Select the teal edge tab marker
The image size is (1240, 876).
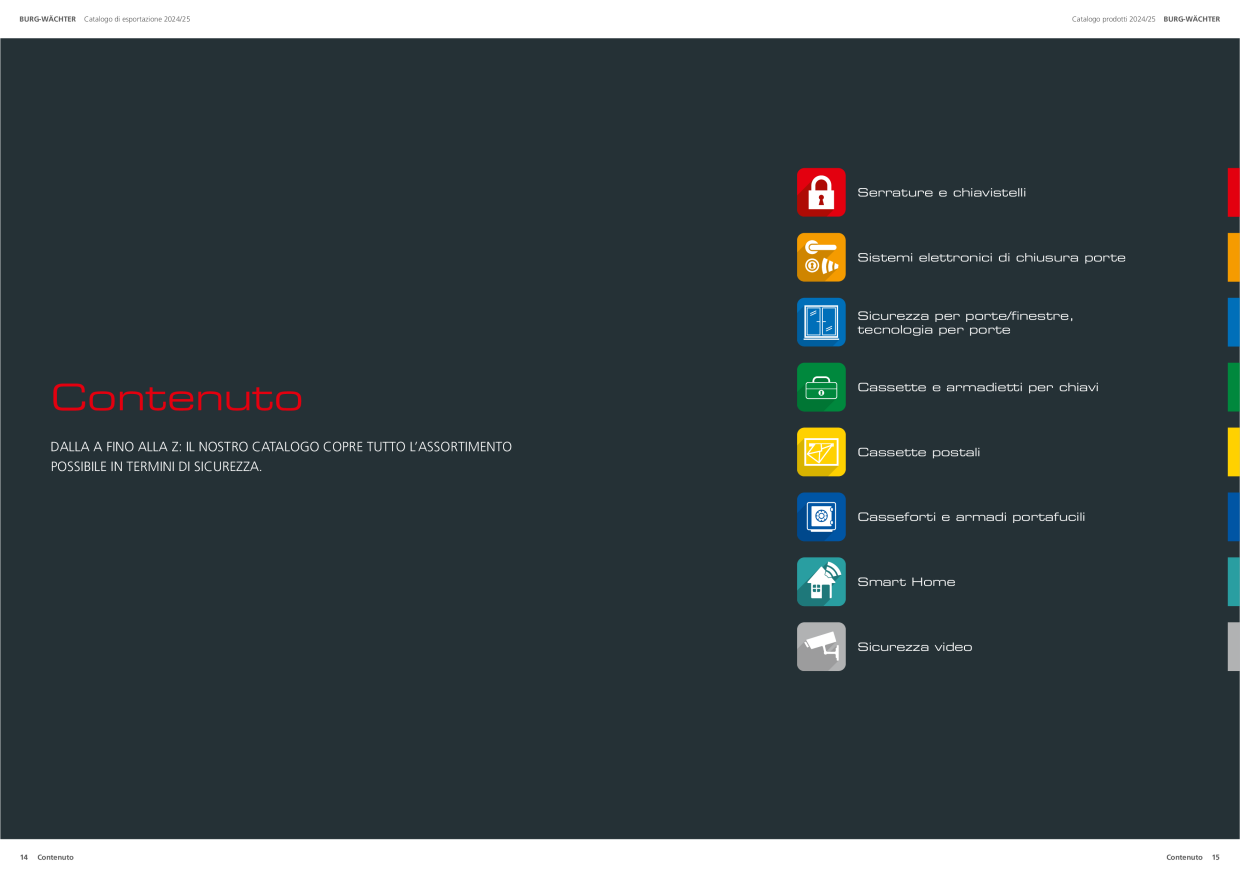point(1234,582)
